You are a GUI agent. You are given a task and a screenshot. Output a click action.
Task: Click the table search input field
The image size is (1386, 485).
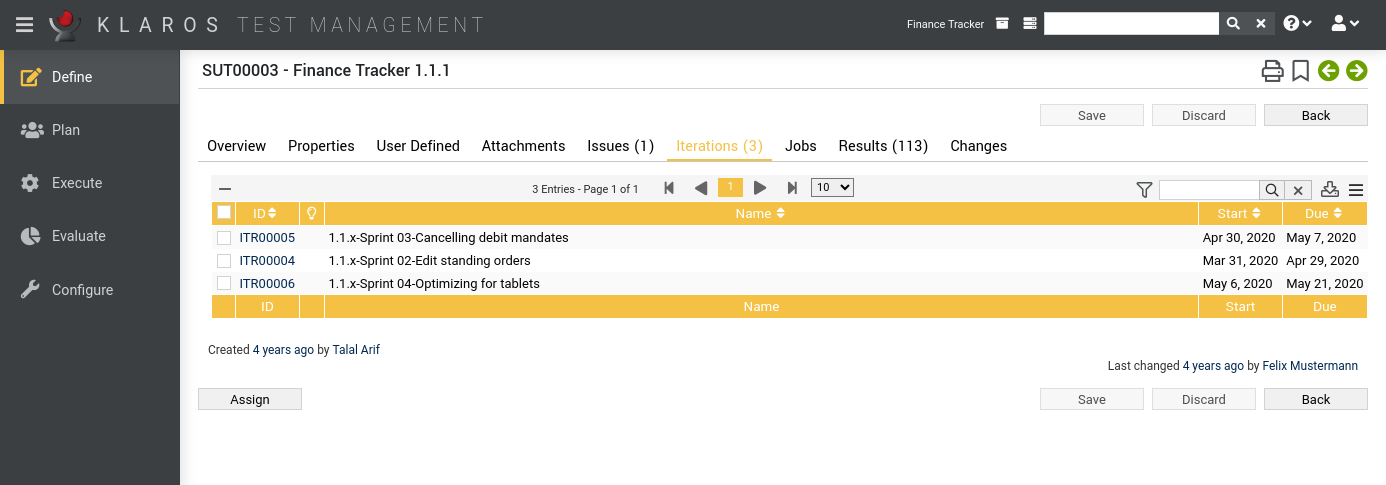1209,190
